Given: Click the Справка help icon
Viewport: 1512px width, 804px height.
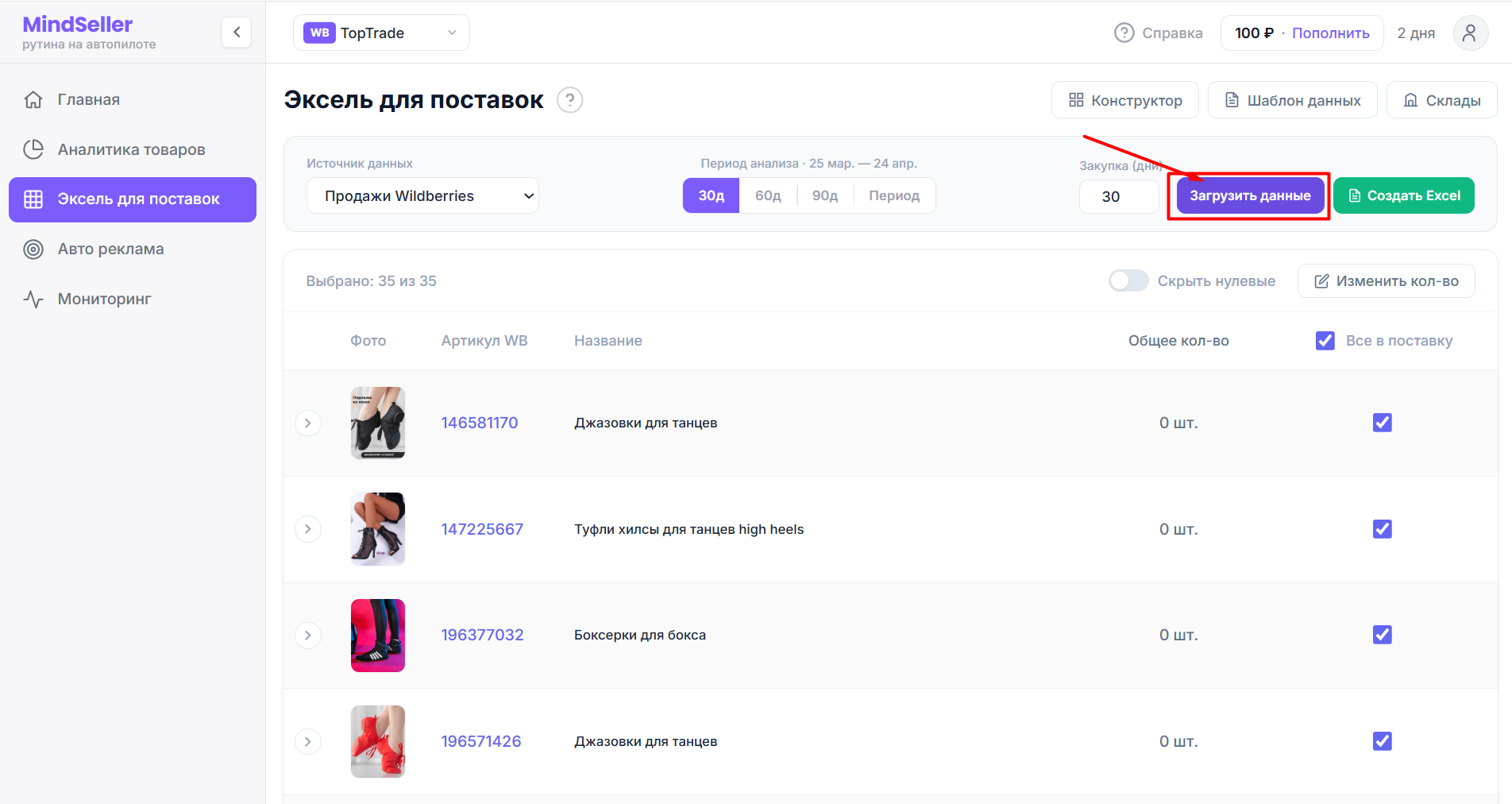Looking at the screenshot, I should (1124, 33).
